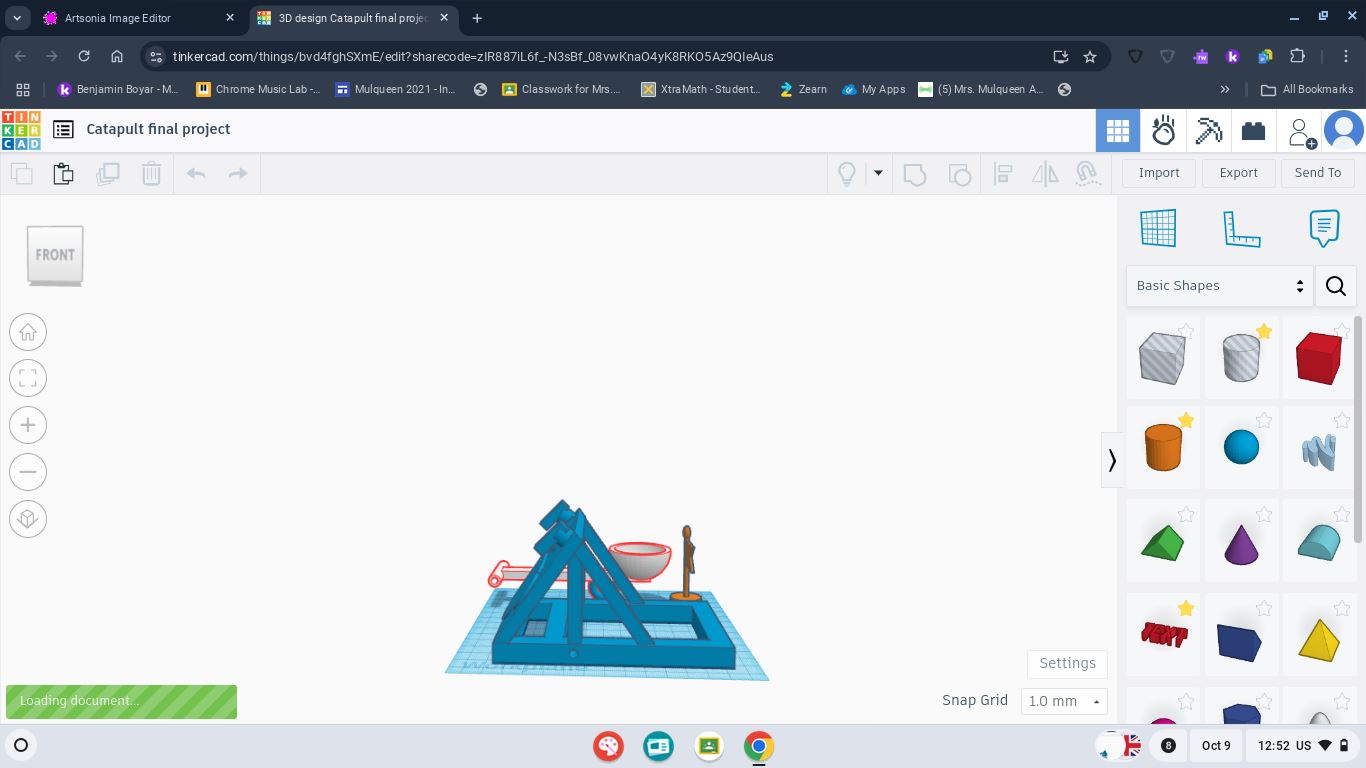Image resolution: width=1366 pixels, height=768 pixels.
Task: Search shapes with the magnifier icon
Action: [x=1335, y=286]
